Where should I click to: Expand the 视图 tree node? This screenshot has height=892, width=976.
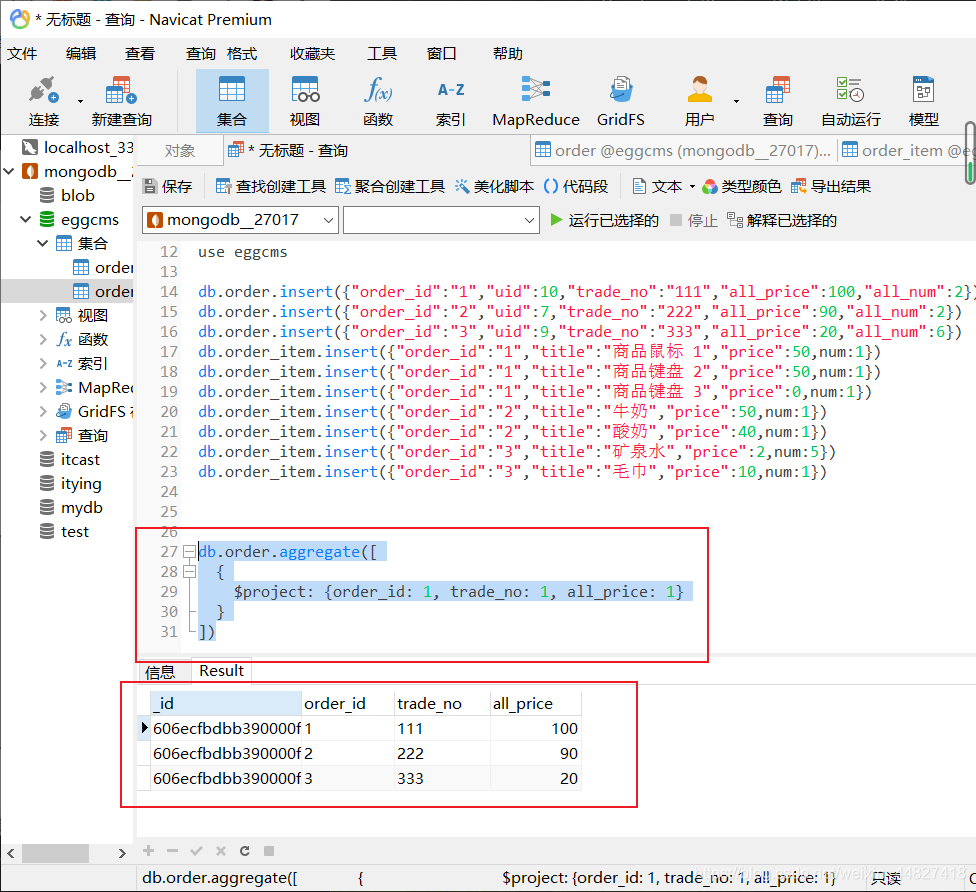tap(42, 316)
